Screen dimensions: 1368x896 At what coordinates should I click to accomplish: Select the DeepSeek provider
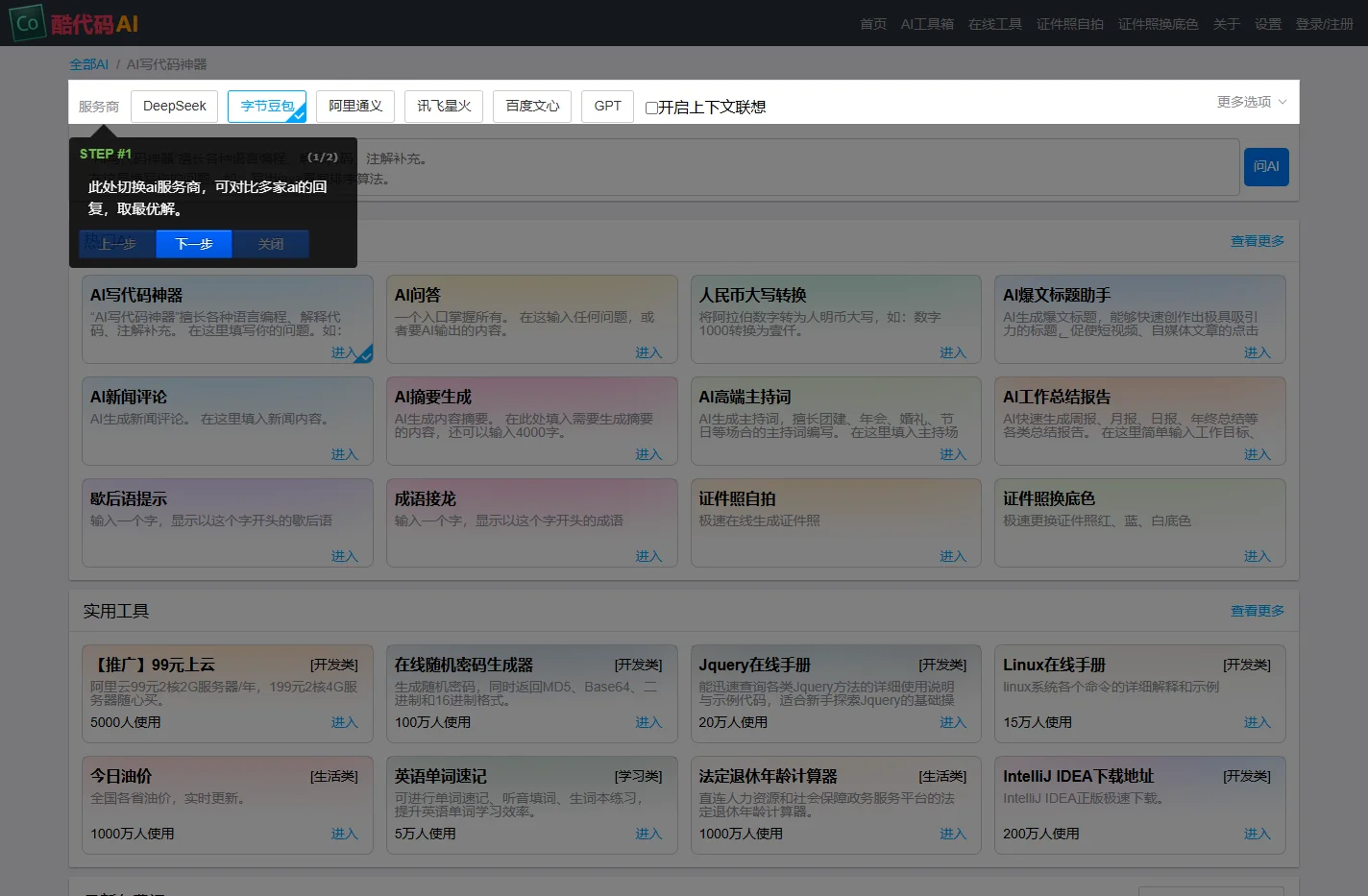[x=175, y=107]
